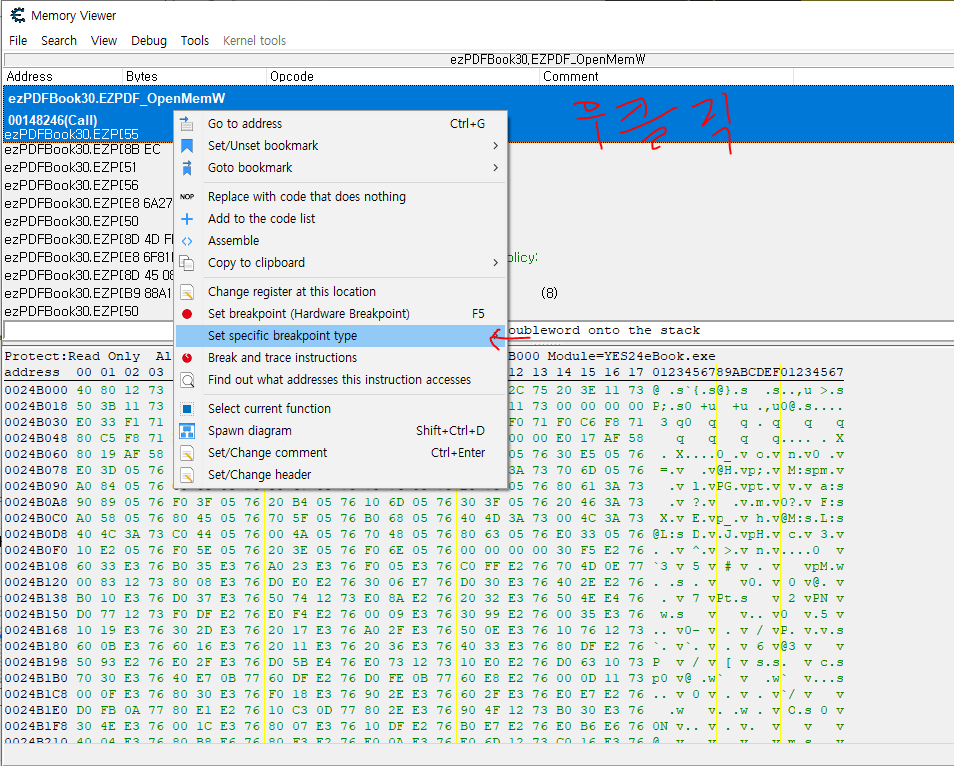954x766 pixels.
Task: Select Set breakpoint (Hardware Breakpoint)
Action: pyautogui.click(x=341, y=313)
